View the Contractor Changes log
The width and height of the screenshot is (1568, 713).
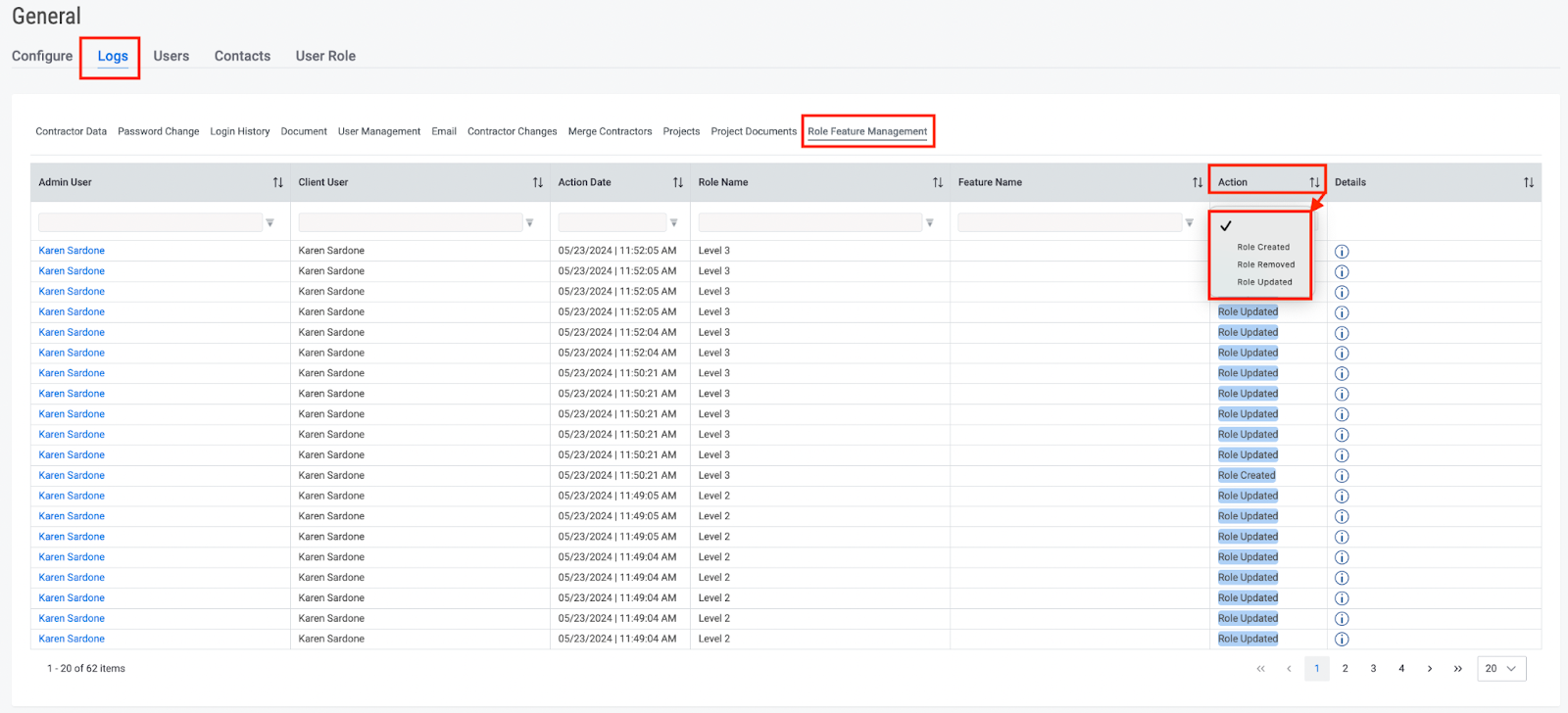coord(513,131)
